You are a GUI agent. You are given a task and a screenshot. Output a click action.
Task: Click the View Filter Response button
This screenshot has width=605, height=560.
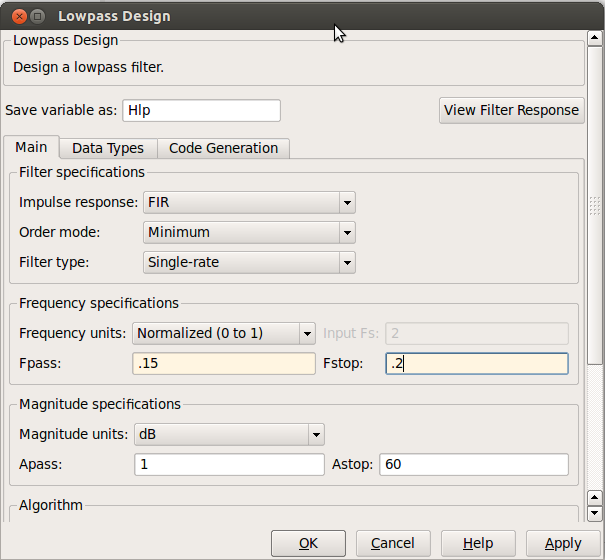tap(511, 110)
